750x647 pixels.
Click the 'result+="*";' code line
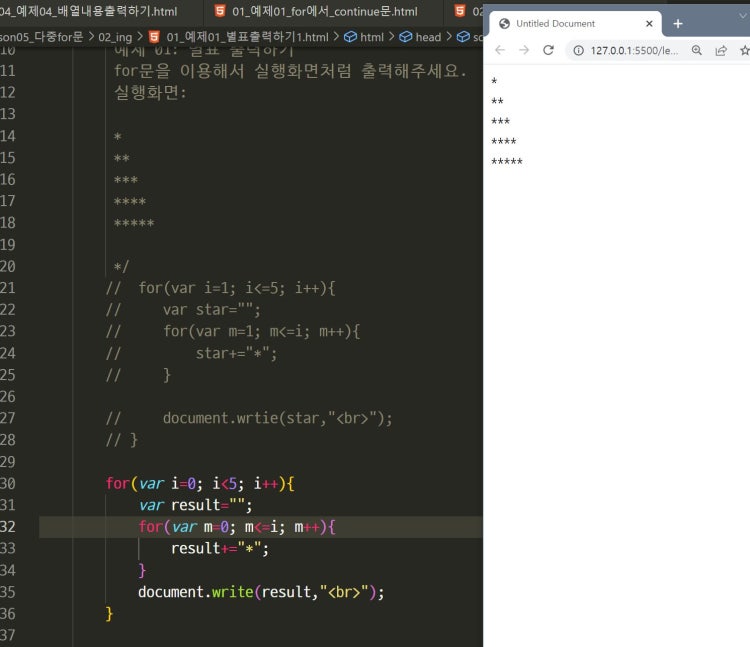[x=220, y=548]
